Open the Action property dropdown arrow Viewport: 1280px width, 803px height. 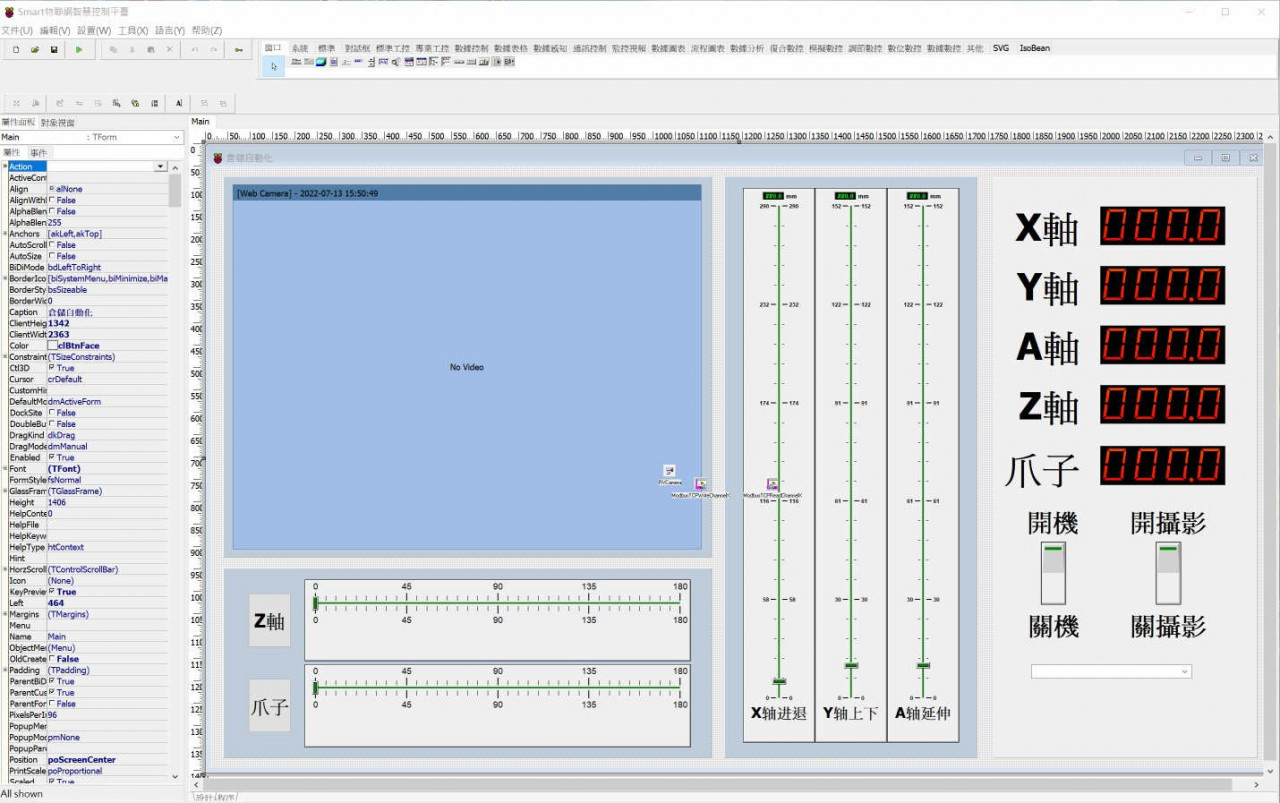pyautogui.click(x=160, y=166)
